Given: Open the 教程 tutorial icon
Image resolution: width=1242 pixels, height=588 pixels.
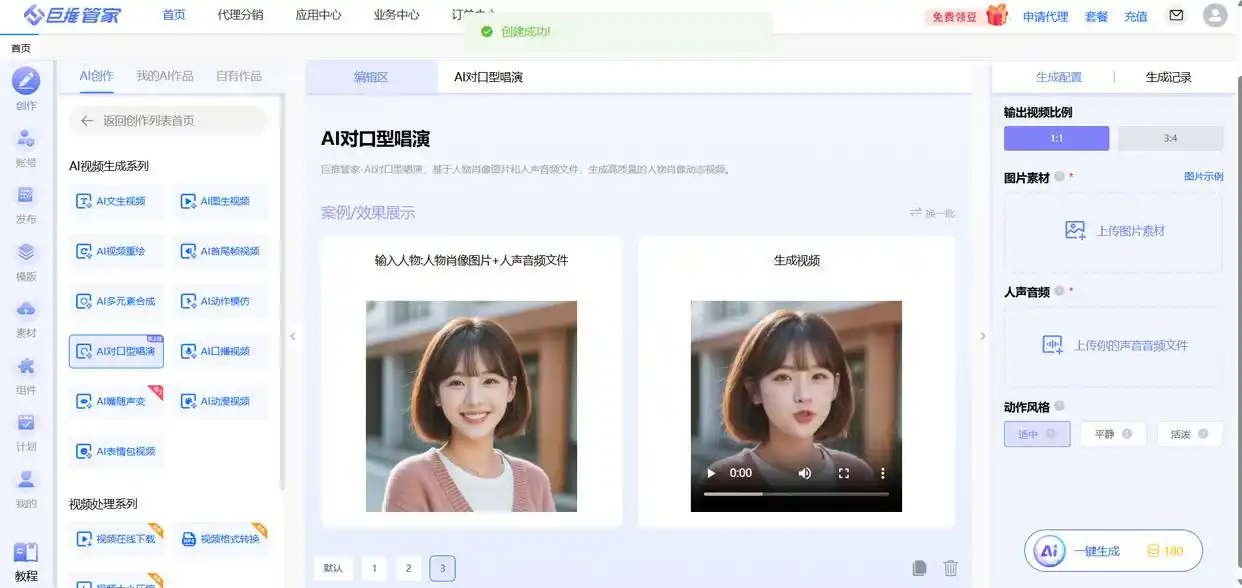Looking at the screenshot, I should pyautogui.click(x=26, y=563).
